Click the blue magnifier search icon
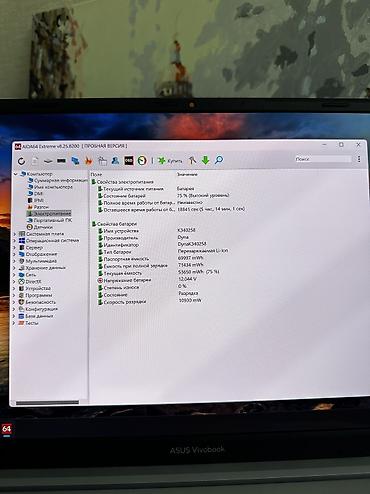This screenshot has height=494, width=370. tap(219, 160)
